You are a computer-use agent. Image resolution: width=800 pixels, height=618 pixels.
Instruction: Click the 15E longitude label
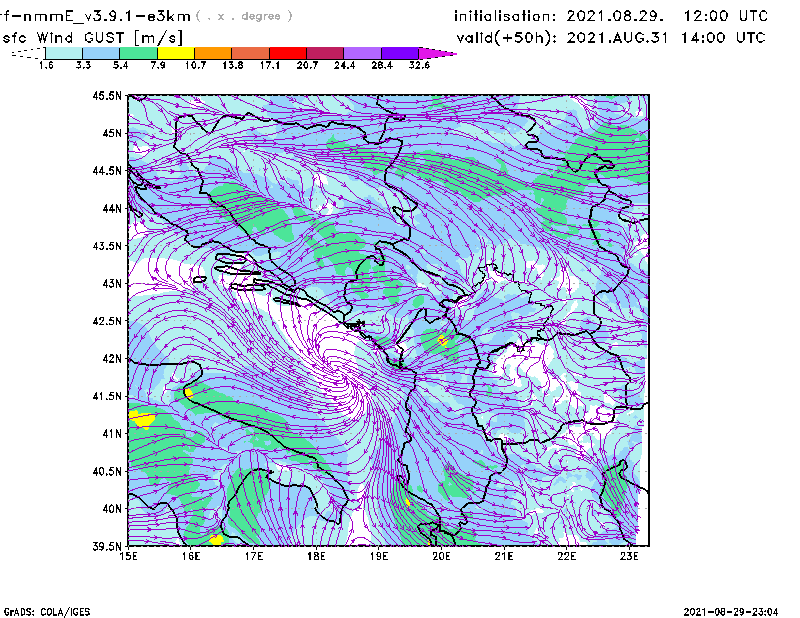click(x=128, y=556)
